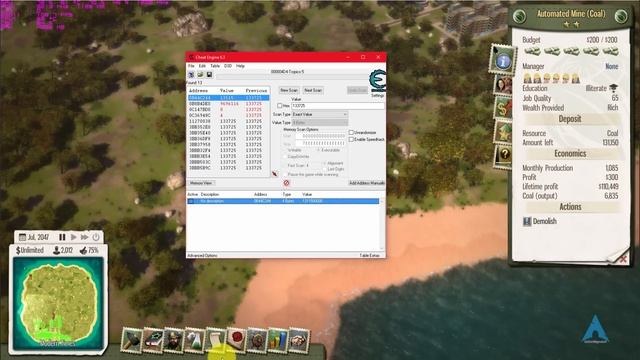
Task: Toggle Pause the game while scanning
Action: click(285, 175)
